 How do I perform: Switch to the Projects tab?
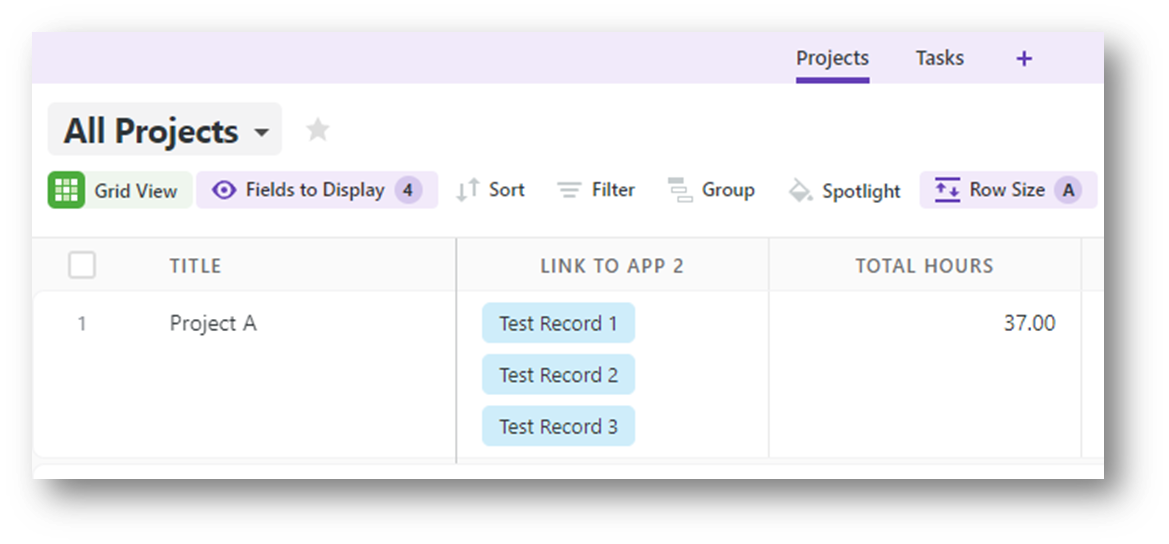[832, 58]
